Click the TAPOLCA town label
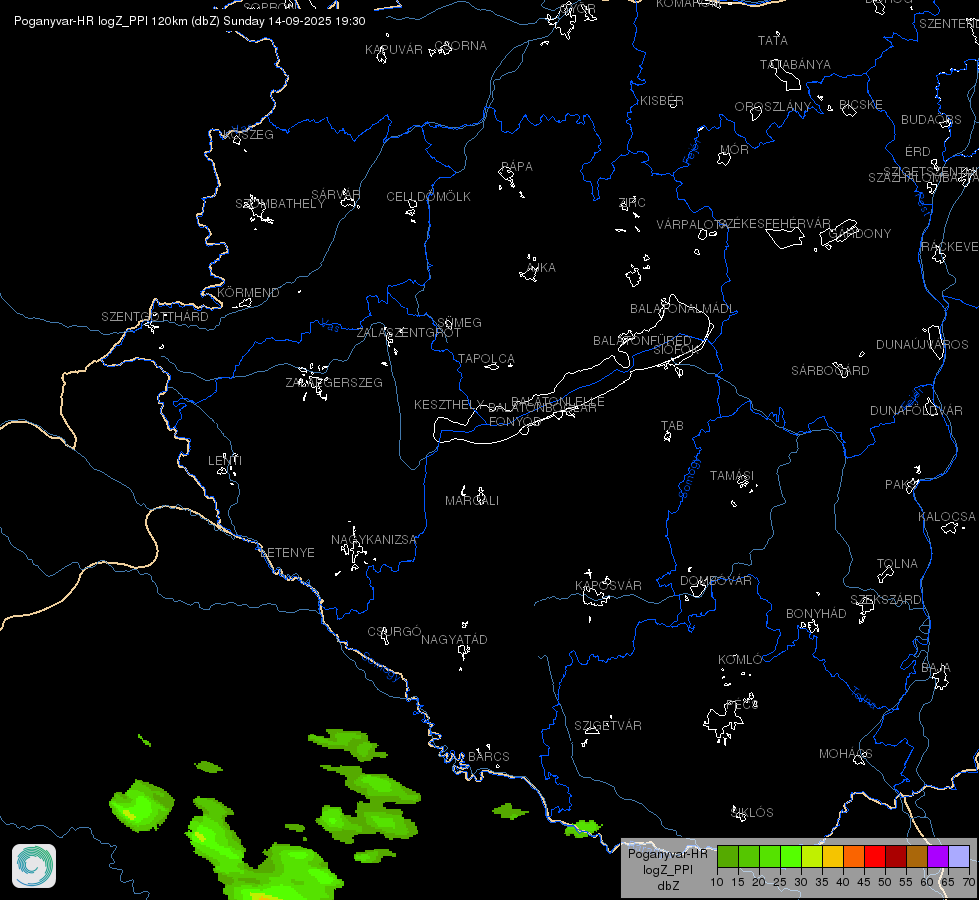This screenshot has width=979, height=900. [486, 359]
